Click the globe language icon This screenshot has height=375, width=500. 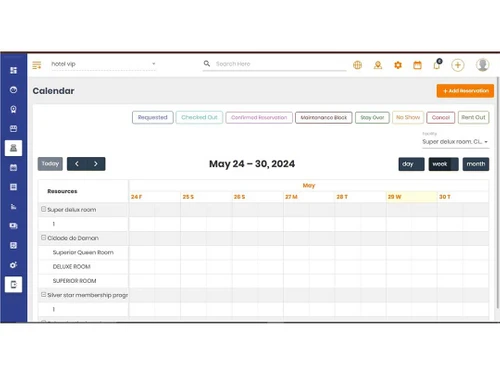tap(357, 65)
